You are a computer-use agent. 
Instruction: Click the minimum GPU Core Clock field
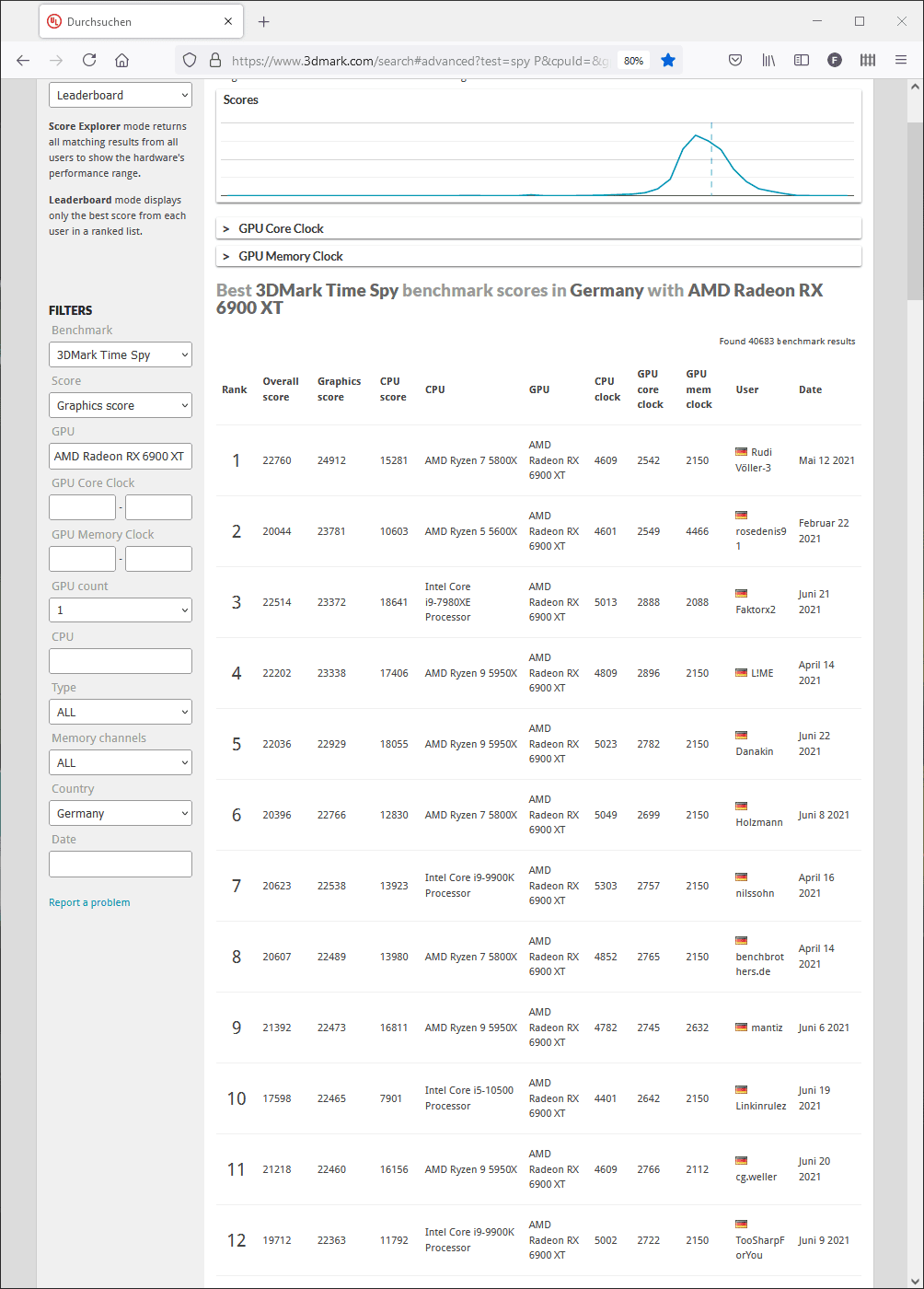pos(83,507)
